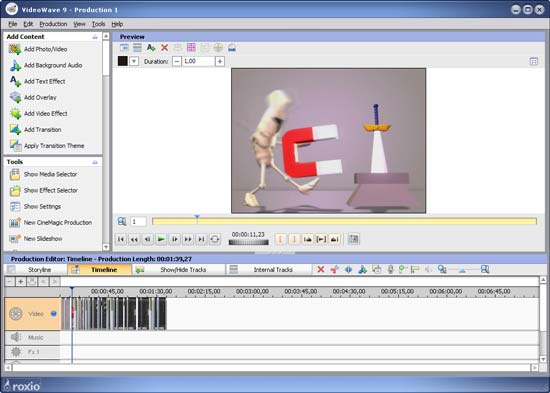
Task: Step forward one frame
Action: [174, 239]
